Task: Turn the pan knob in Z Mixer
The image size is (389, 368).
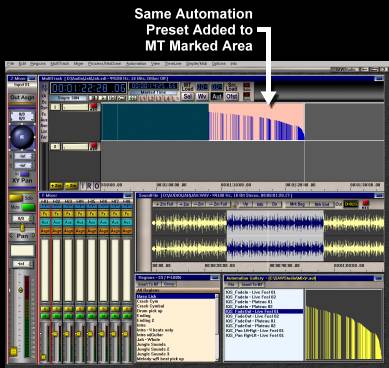Action: pos(22,137)
